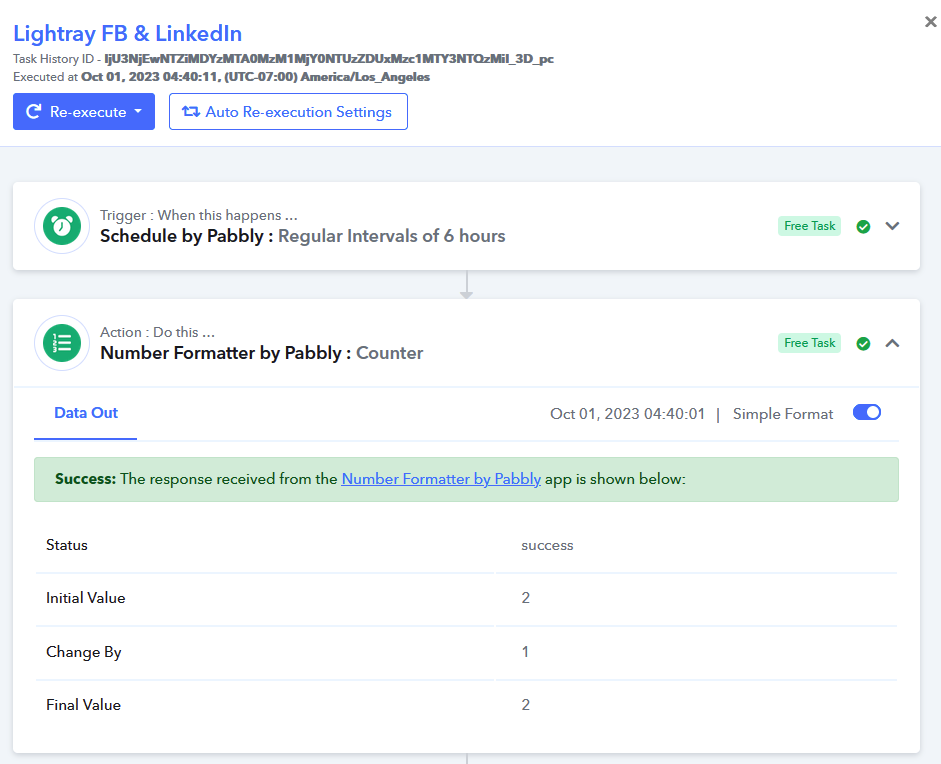
Task: Click green success checkmark on Number Formatter step
Action: (x=863, y=343)
